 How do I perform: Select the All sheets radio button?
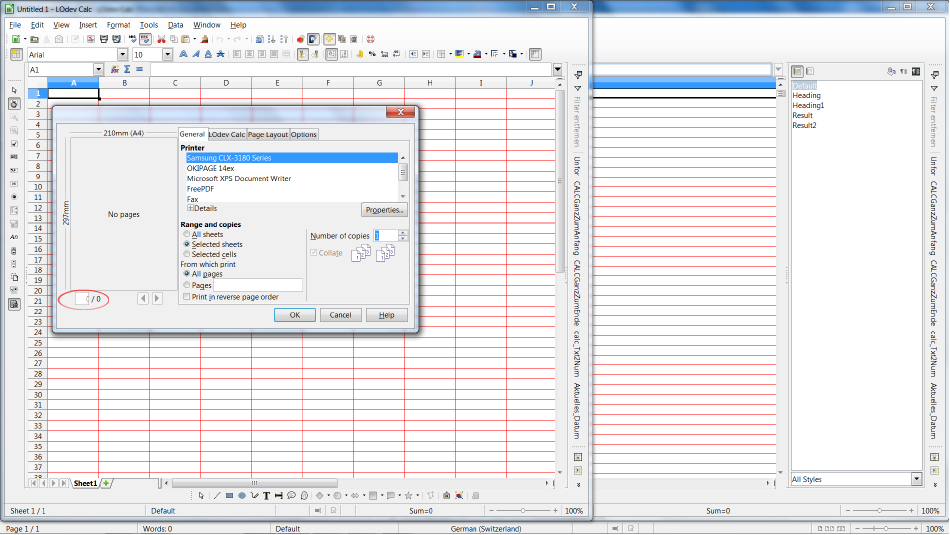point(186,235)
